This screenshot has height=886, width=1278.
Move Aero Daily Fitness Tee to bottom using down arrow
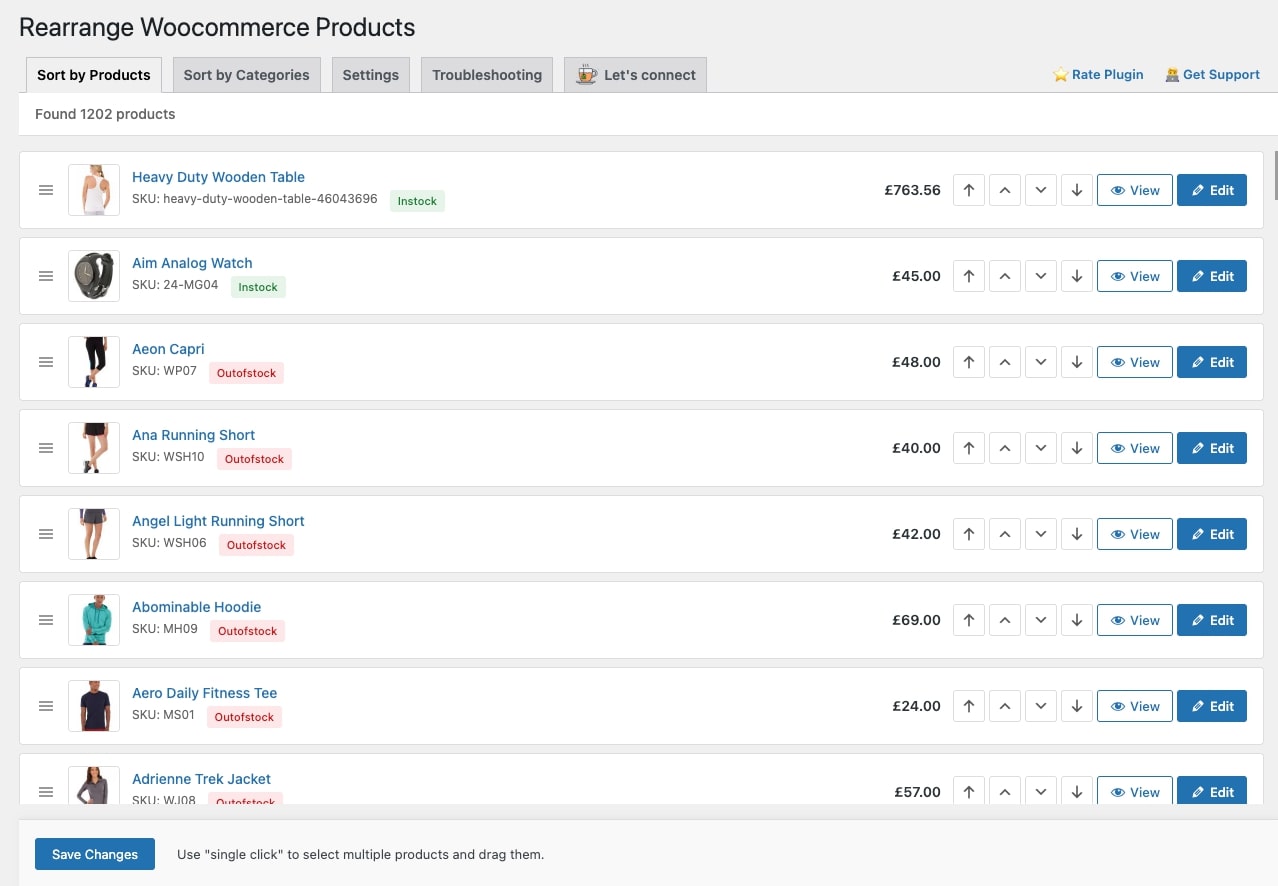pos(1076,706)
